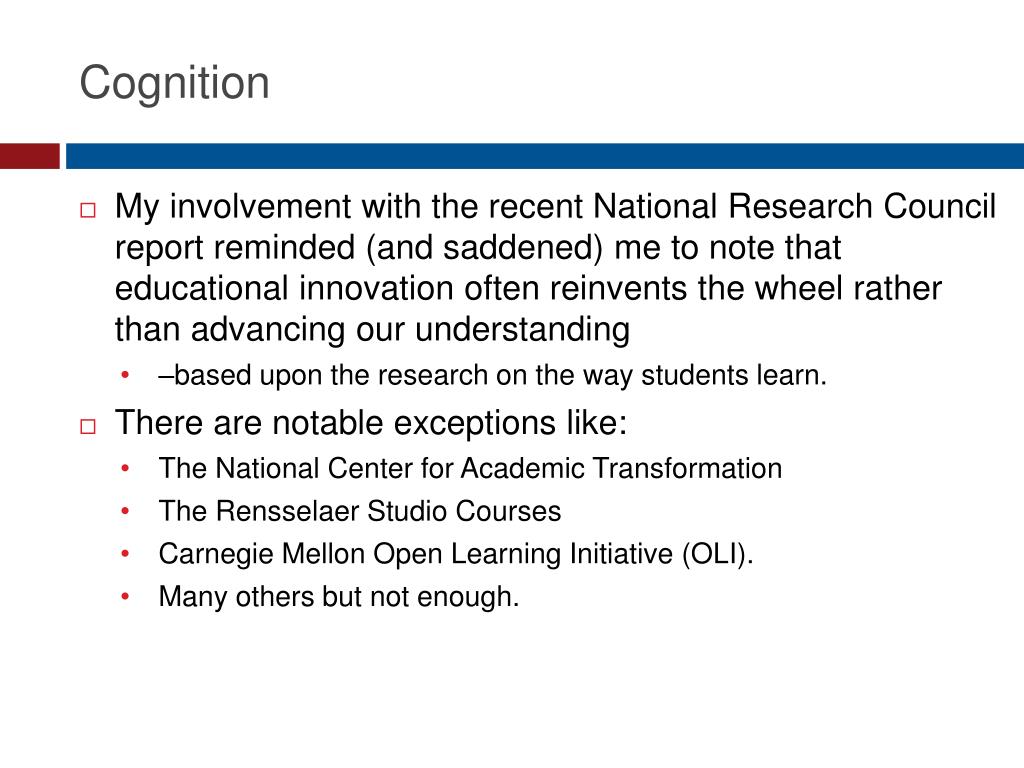Screen dimensions: 1024x768
Task: Click 'Many others but not enough.' text
Action: [339, 597]
